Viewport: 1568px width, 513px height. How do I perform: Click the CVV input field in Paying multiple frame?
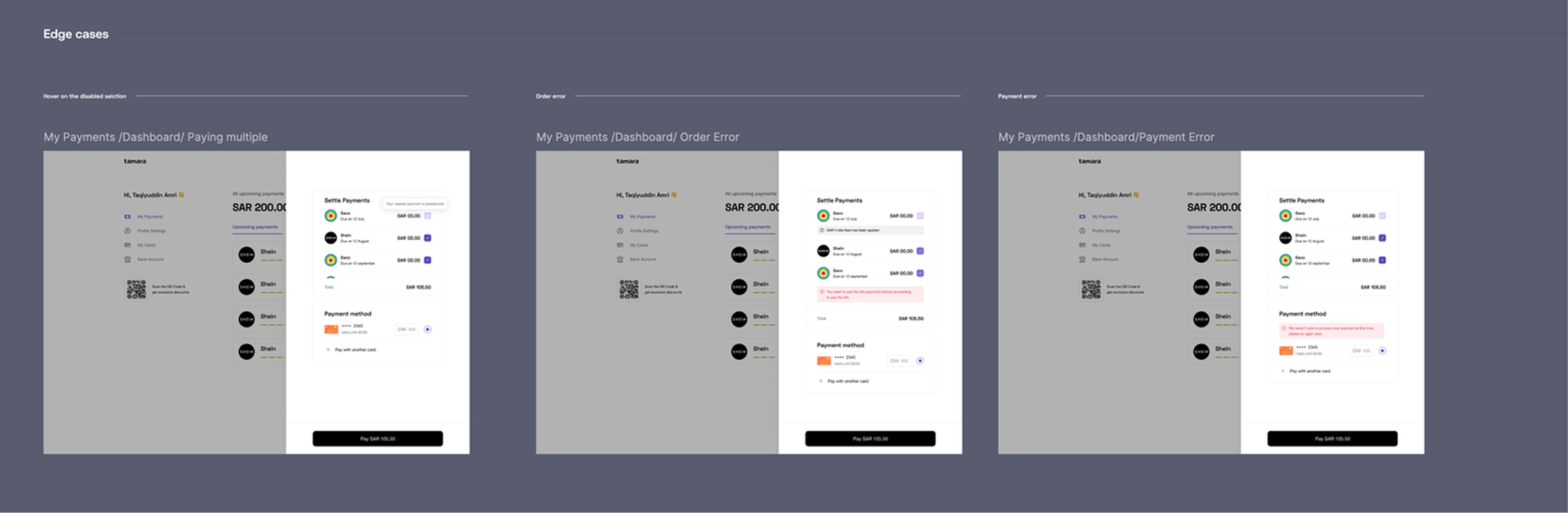[407, 329]
